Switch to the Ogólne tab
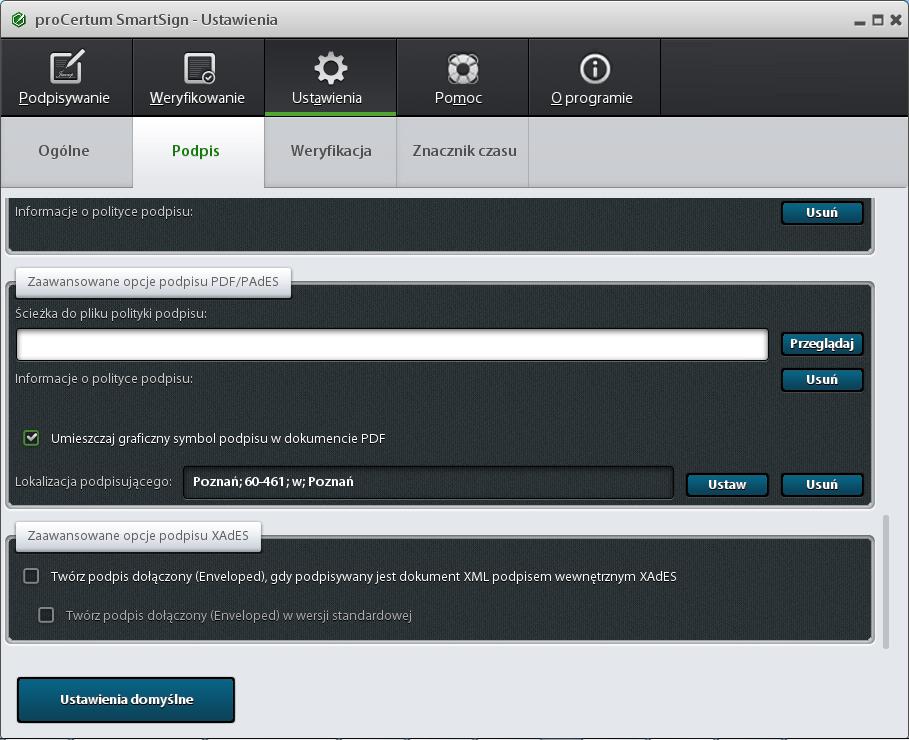This screenshot has height=740, width=909. pos(64,151)
